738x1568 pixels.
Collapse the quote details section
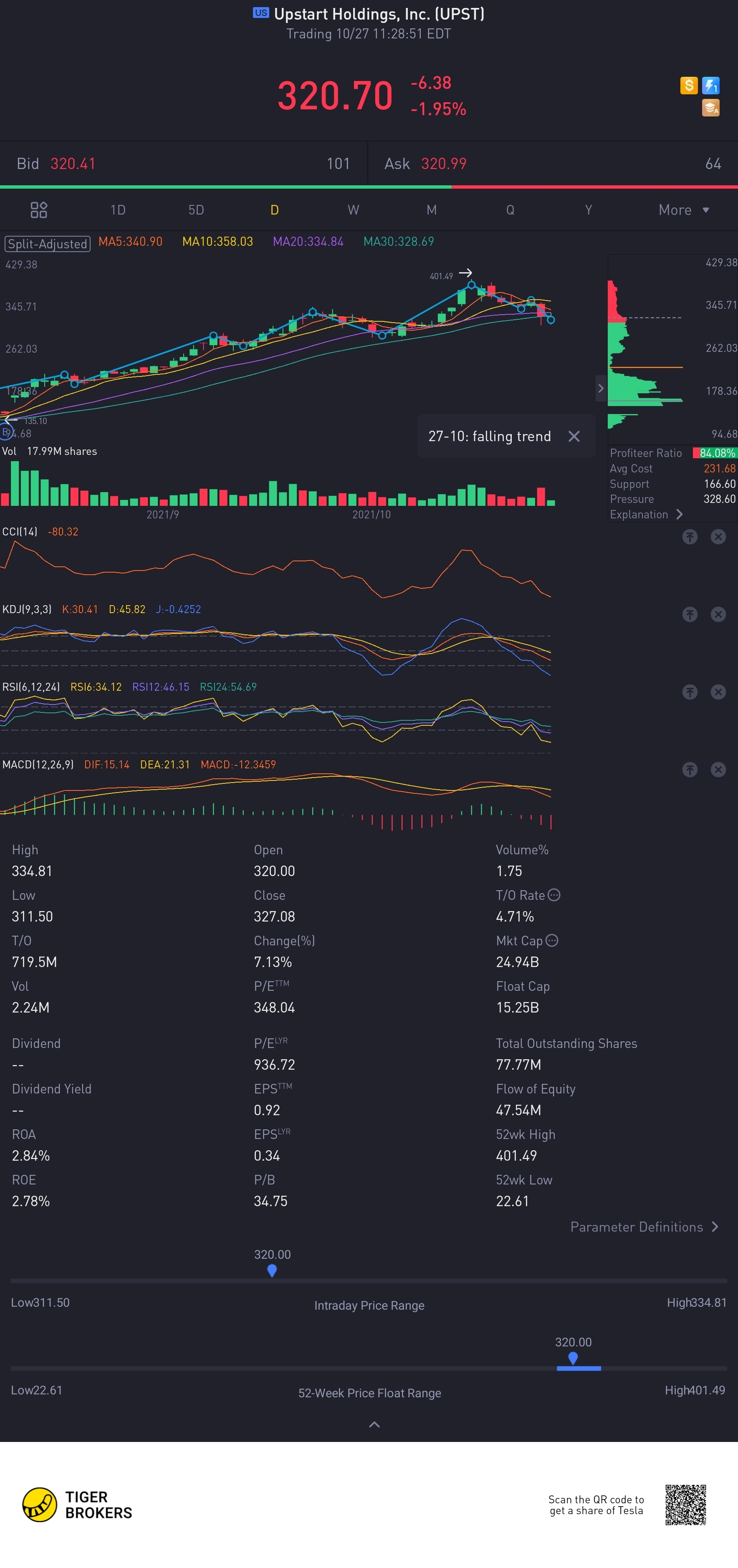click(x=374, y=1424)
